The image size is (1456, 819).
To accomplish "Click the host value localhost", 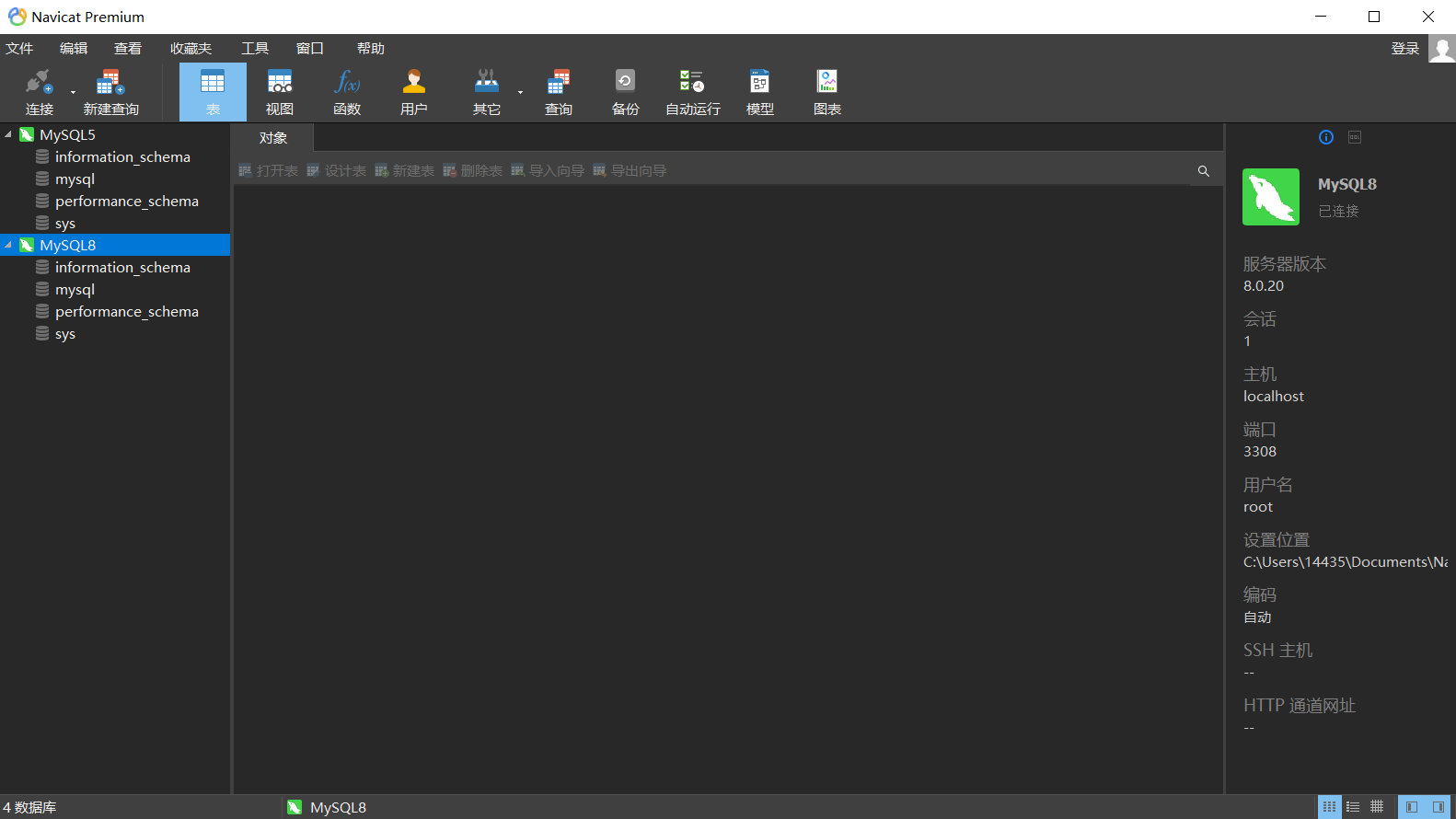I will [x=1274, y=397].
